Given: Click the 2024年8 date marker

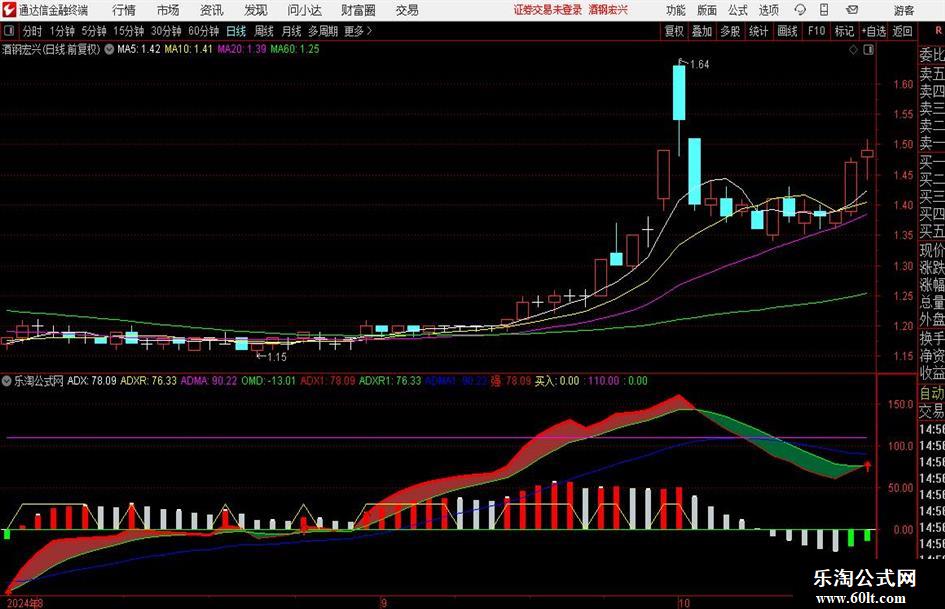Looking at the screenshot, I should (x=25, y=603).
